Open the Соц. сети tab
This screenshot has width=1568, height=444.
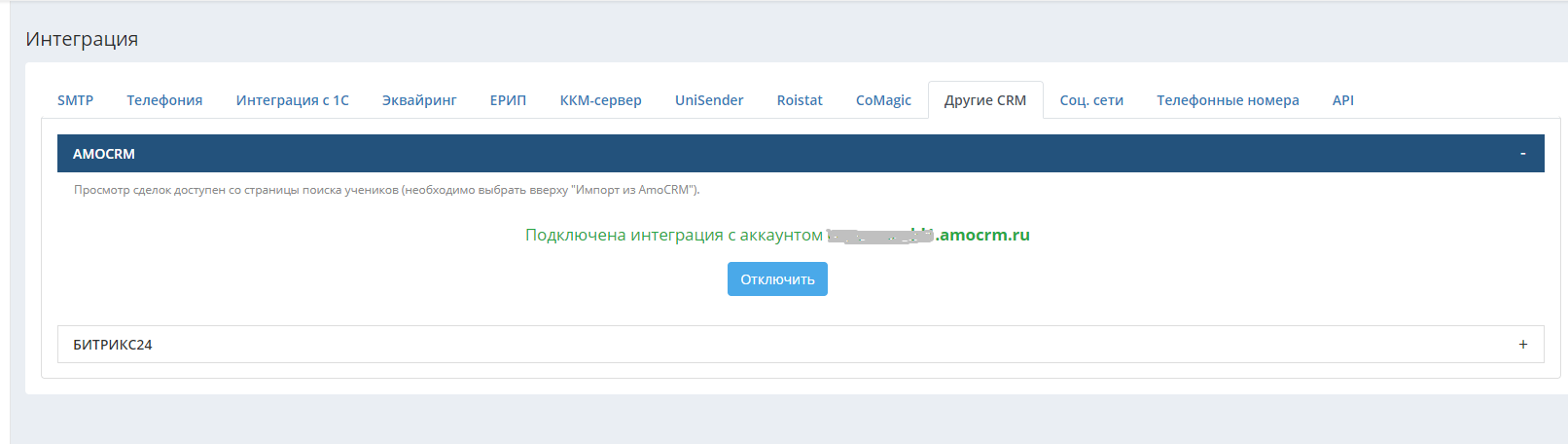[1091, 100]
